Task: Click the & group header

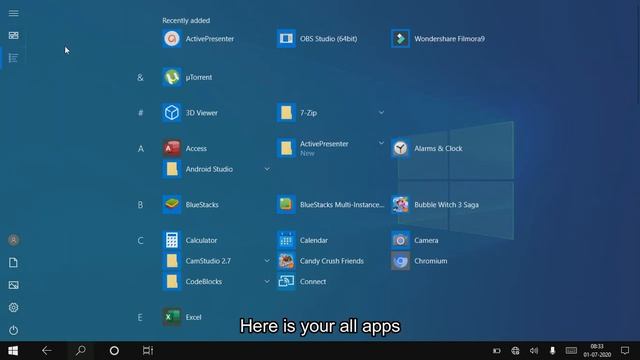Action: 140,77
